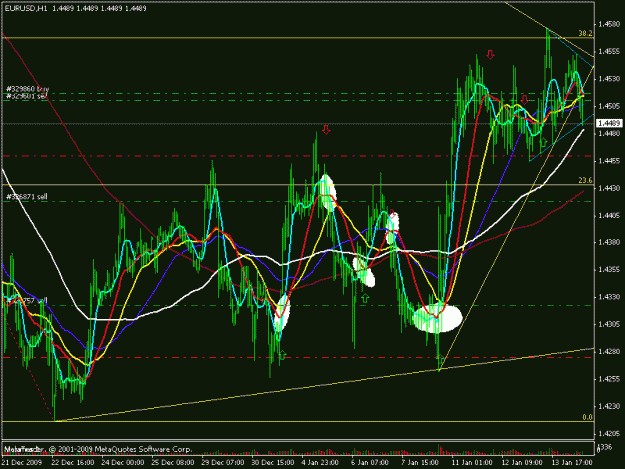Click the 4 Jan 23:00 time label
Viewport: 625px width, 469px height.
[320, 463]
